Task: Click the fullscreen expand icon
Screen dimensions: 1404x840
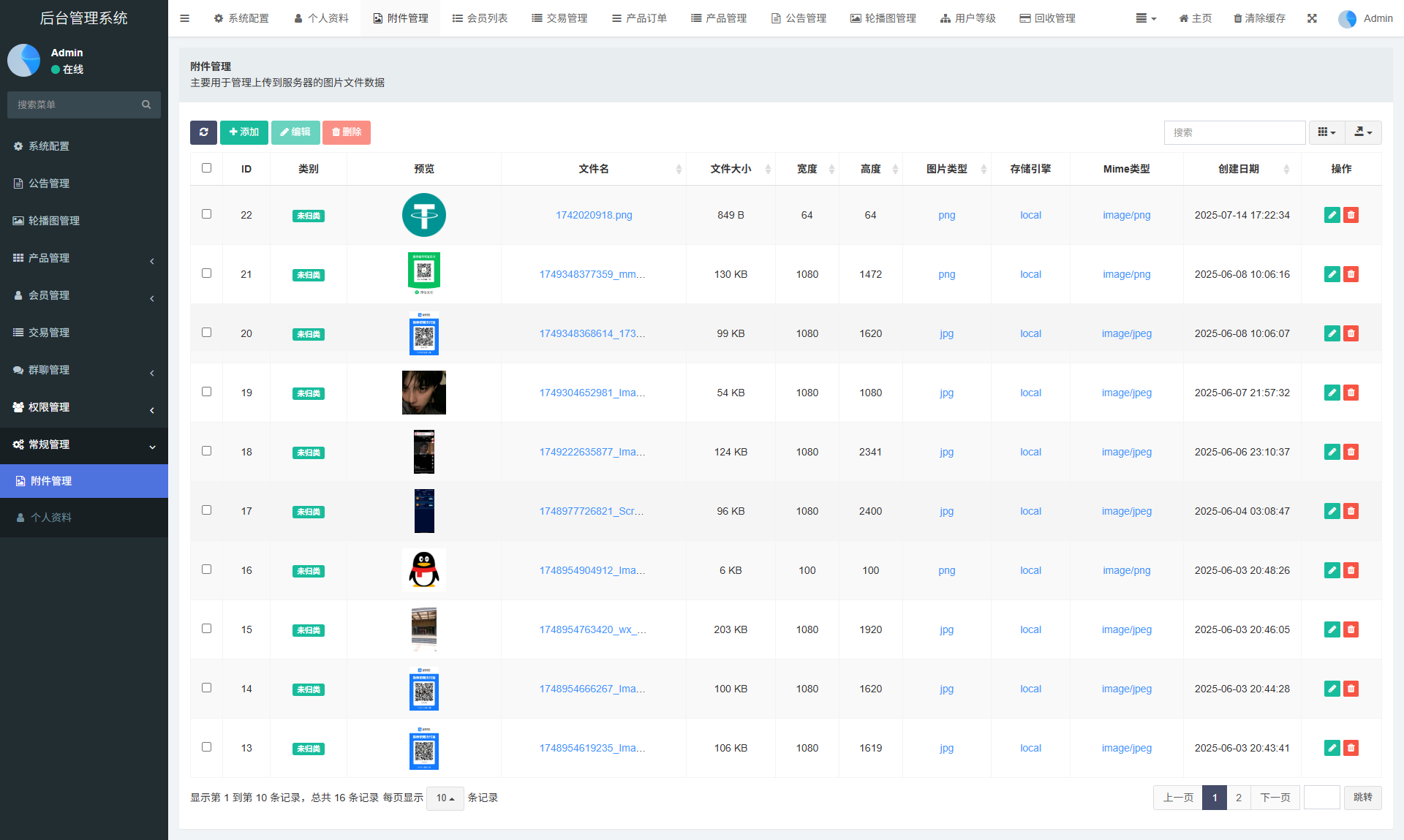Action: [1312, 18]
